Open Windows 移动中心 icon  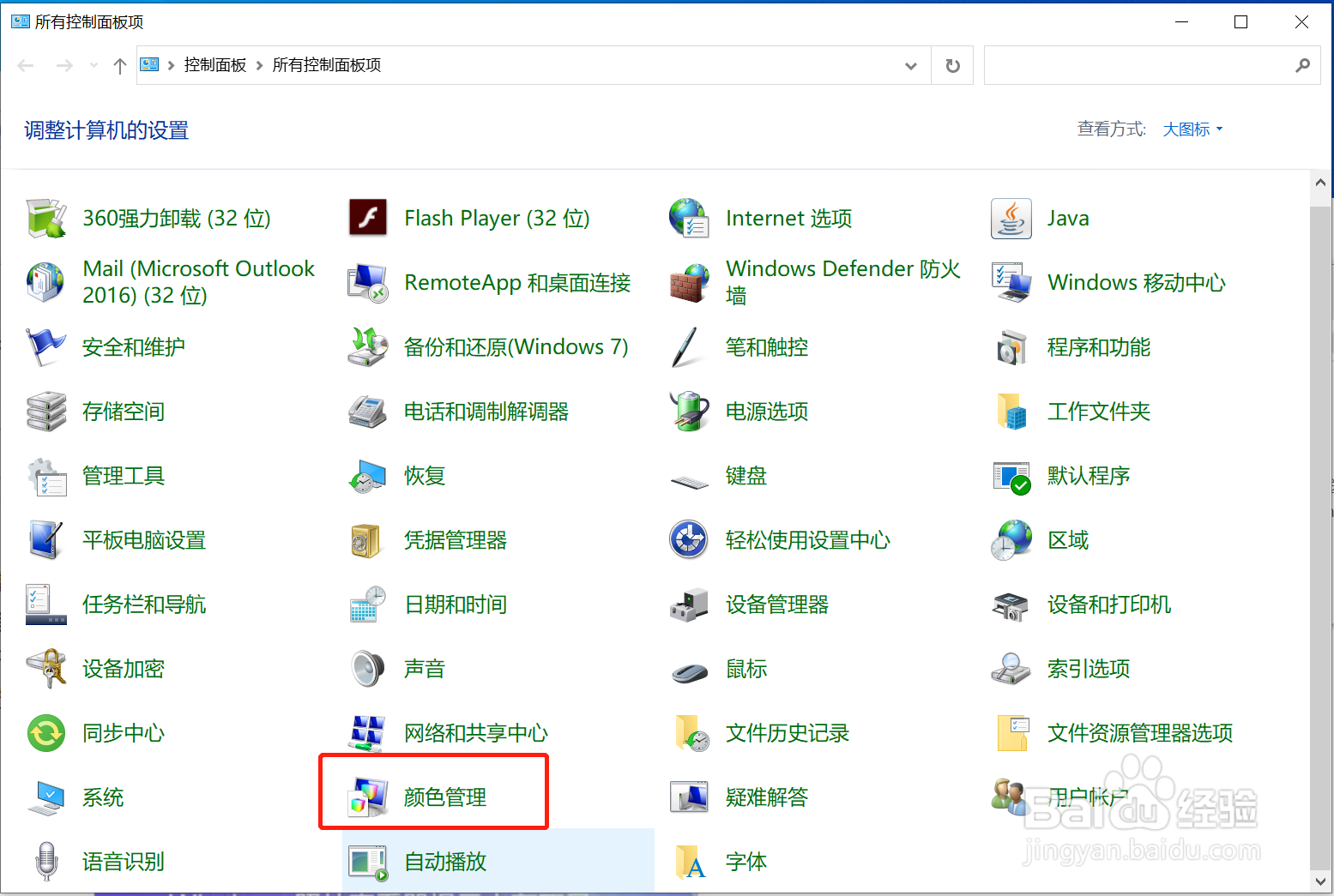coord(1011,282)
